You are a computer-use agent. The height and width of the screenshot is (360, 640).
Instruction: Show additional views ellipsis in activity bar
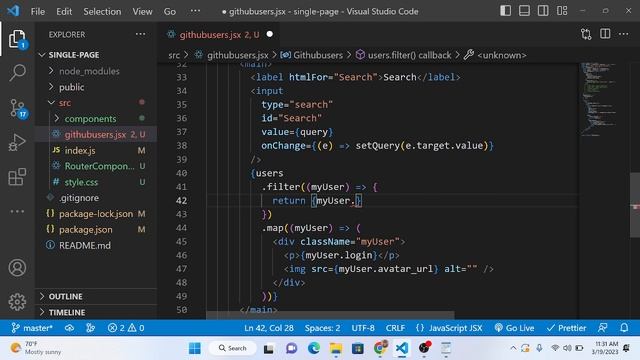click(17, 211)
